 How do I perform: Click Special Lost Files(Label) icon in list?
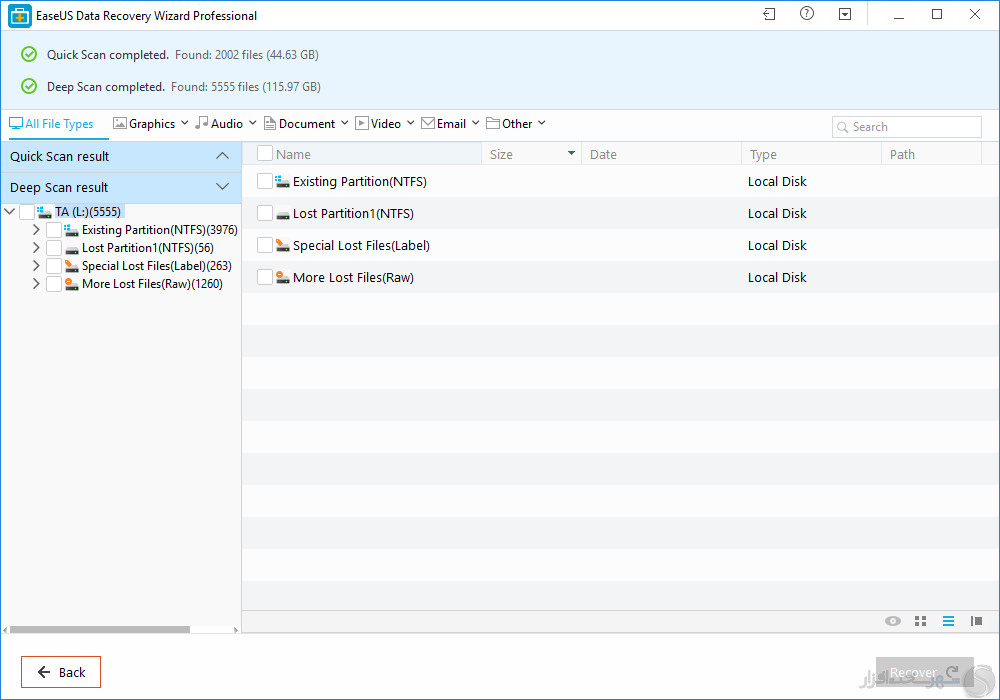coord(283,245)
